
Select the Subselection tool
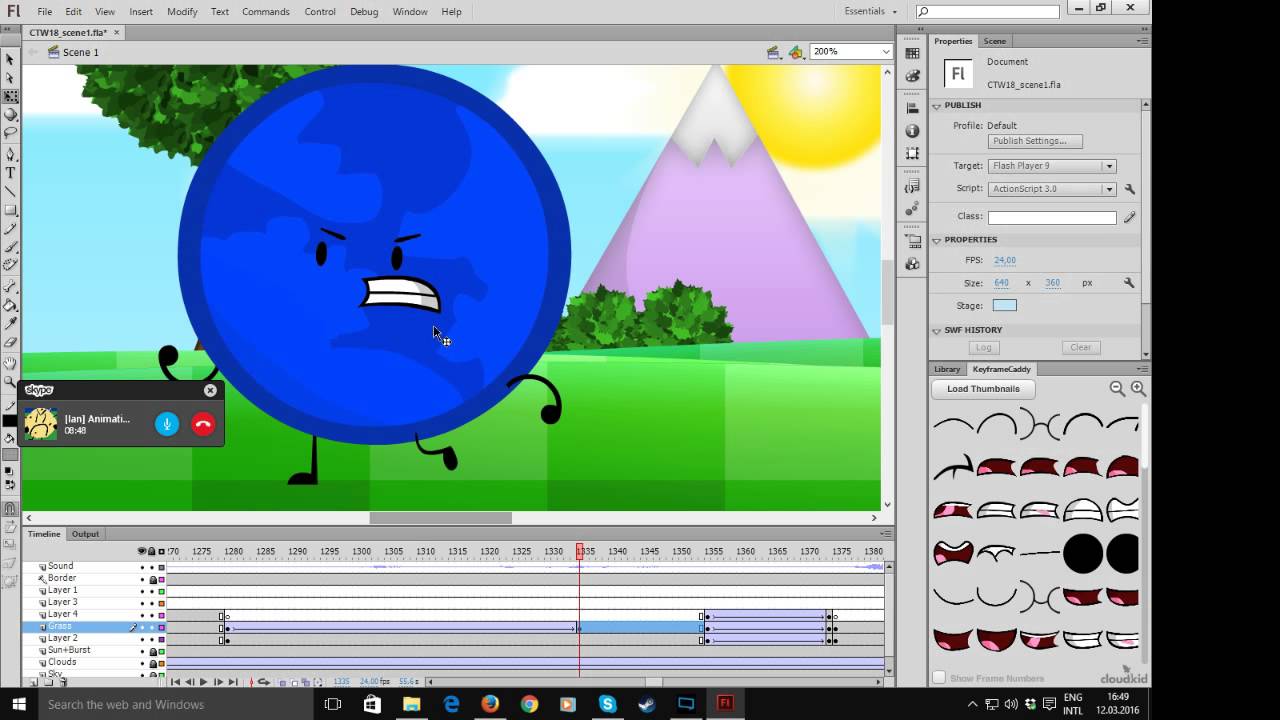point(10,78)
